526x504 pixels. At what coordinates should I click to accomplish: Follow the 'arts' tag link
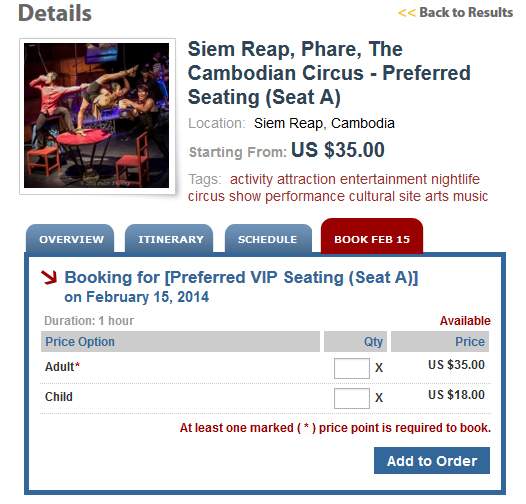click(437, 196)
